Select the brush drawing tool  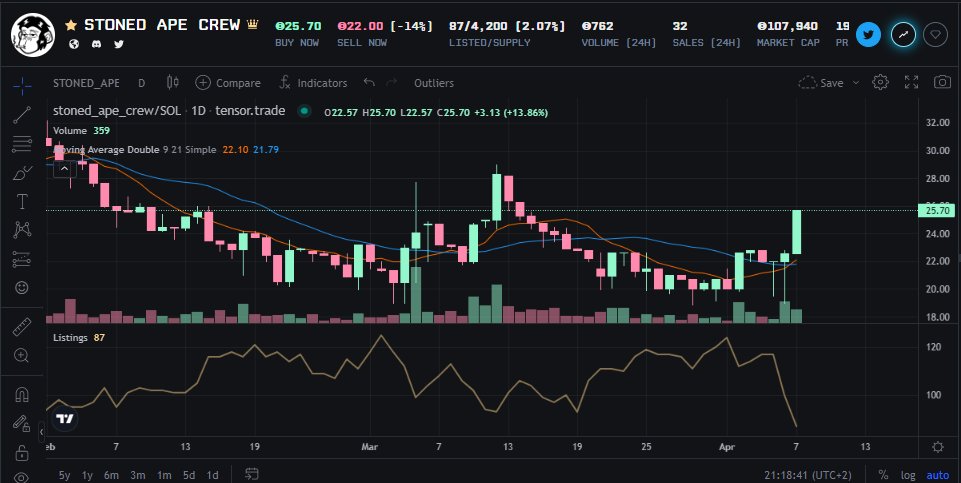coord(22,173)
